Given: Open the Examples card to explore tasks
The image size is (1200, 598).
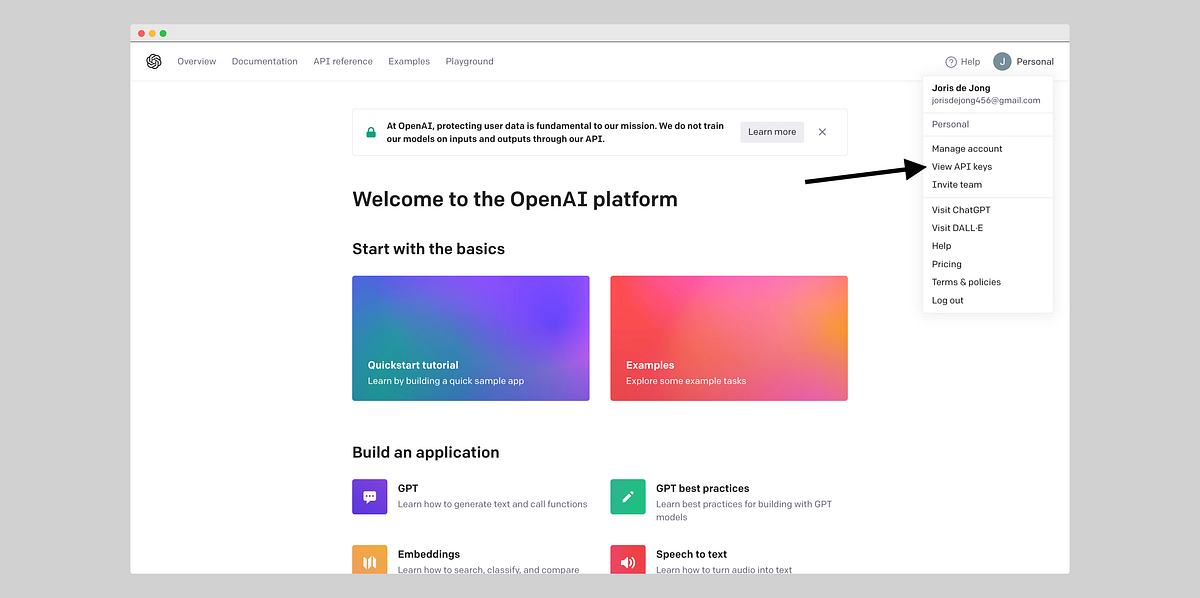Looking at the screenshot, I should (x=728, y=338).
